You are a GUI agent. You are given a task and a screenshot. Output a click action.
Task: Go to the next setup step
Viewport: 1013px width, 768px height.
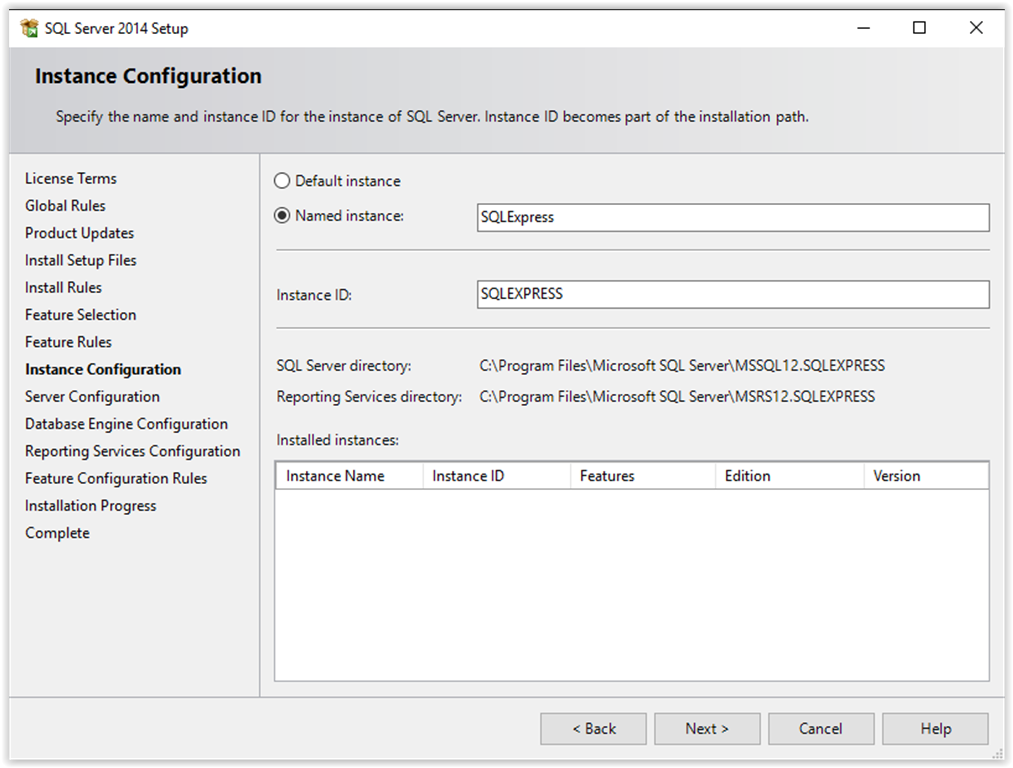707,729
